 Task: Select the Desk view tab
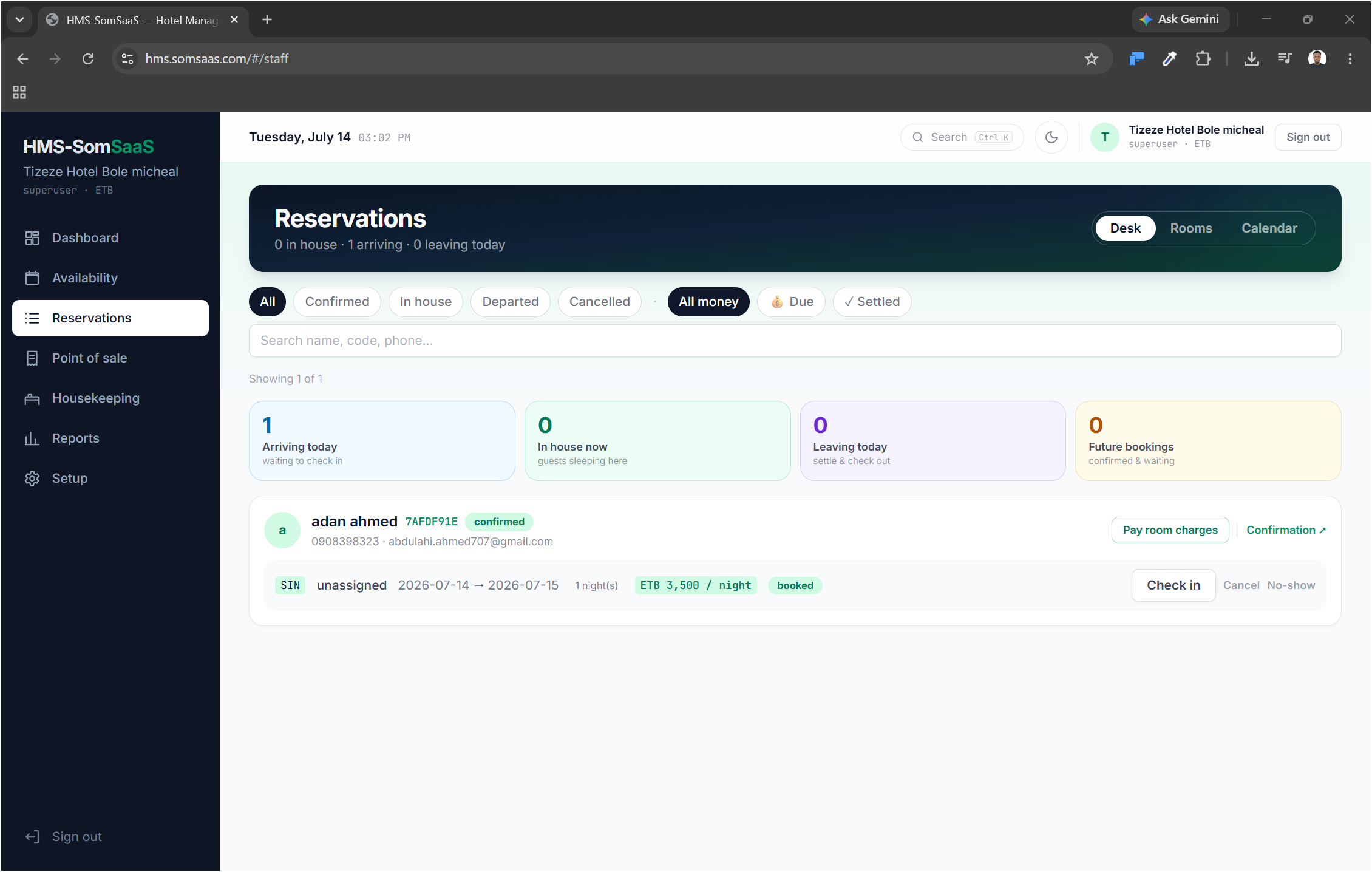(1125, 228)
